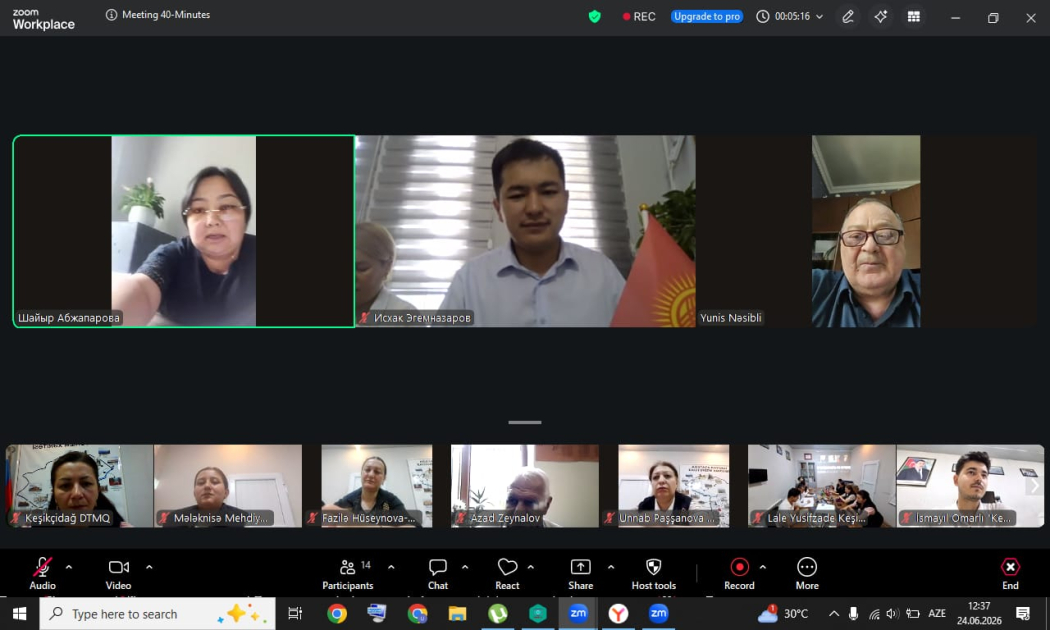Open the AI Companion sparkle icon

(881, 17)
